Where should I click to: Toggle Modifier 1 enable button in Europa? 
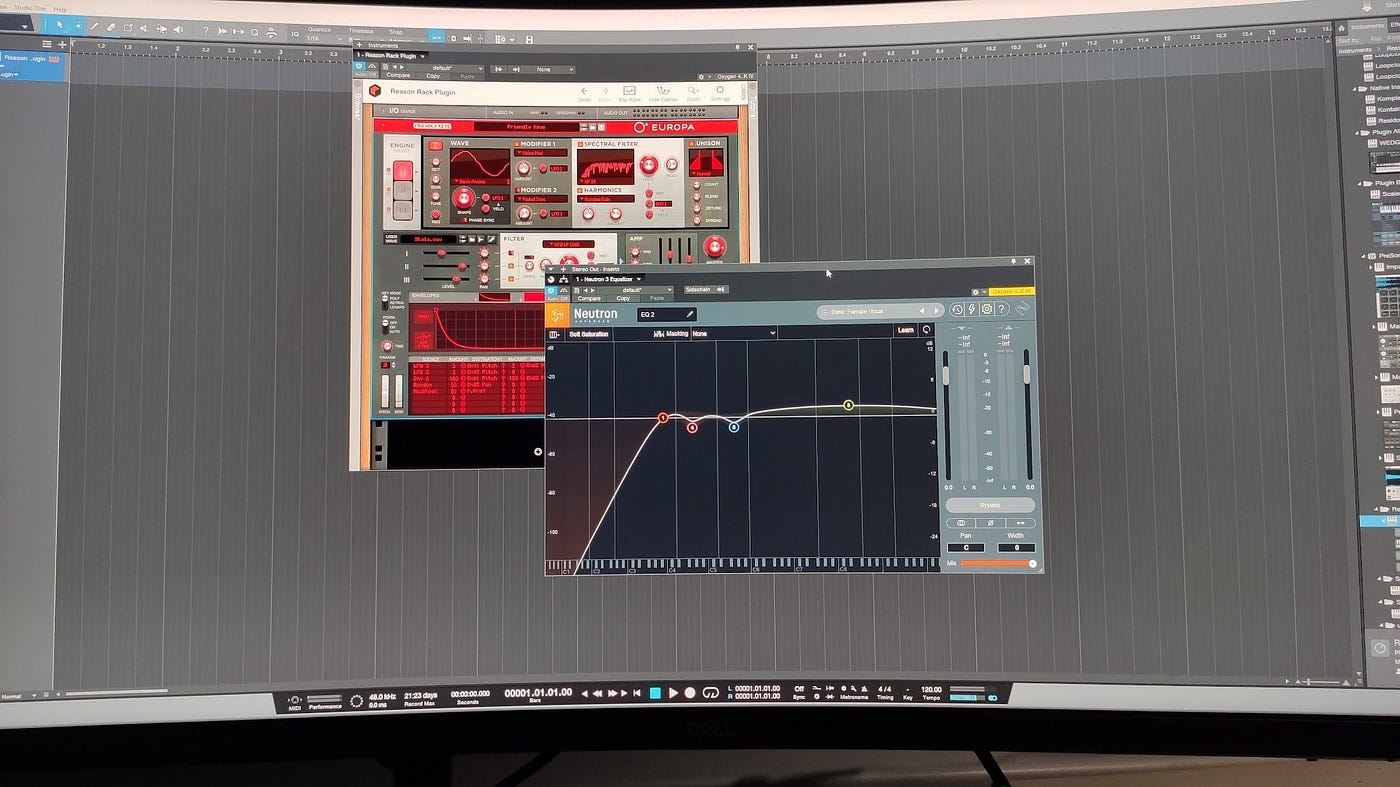click(x=517, y=144)
